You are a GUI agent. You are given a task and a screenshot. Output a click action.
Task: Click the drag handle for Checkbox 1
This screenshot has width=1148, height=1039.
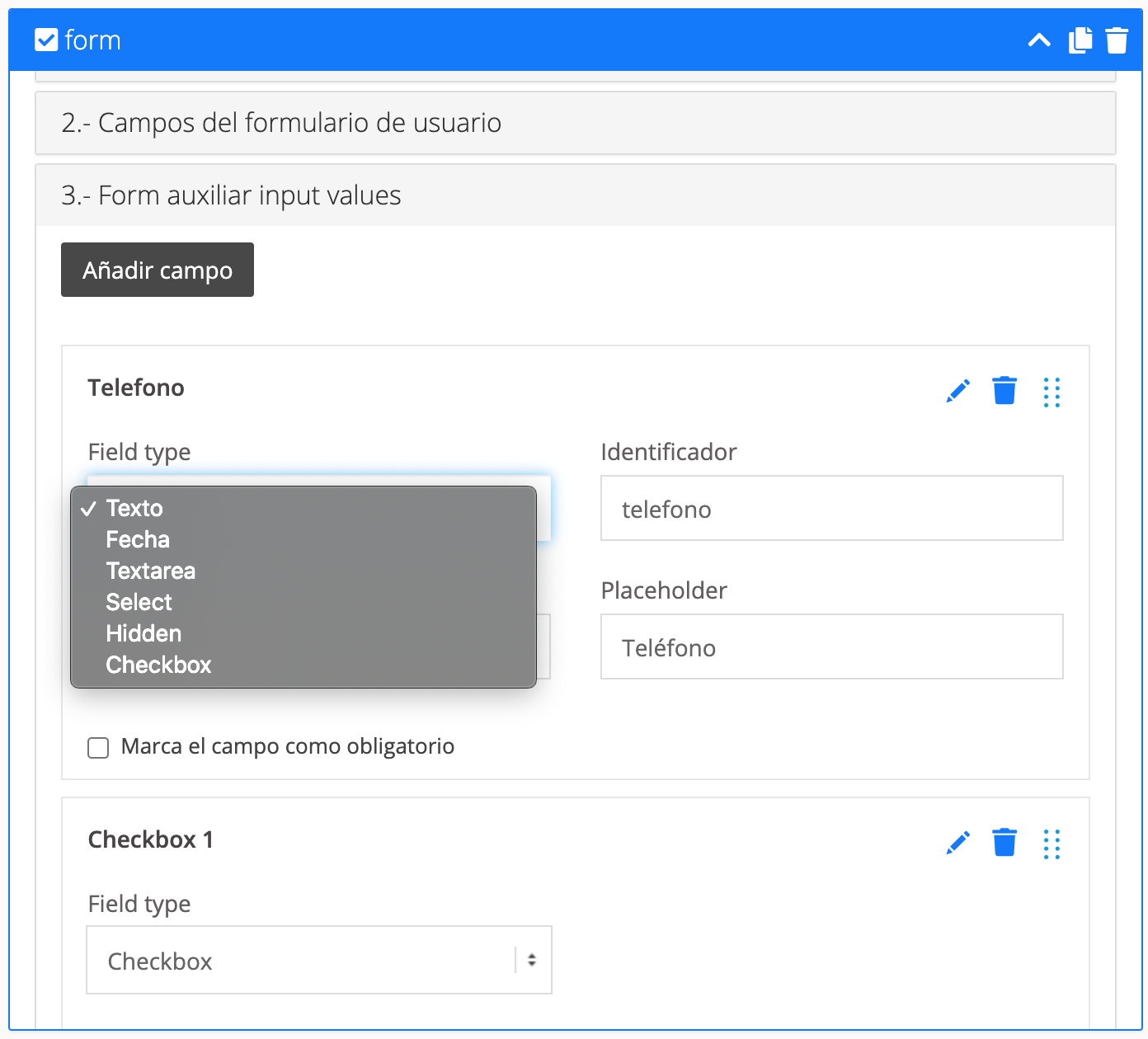pos(1052,844)
